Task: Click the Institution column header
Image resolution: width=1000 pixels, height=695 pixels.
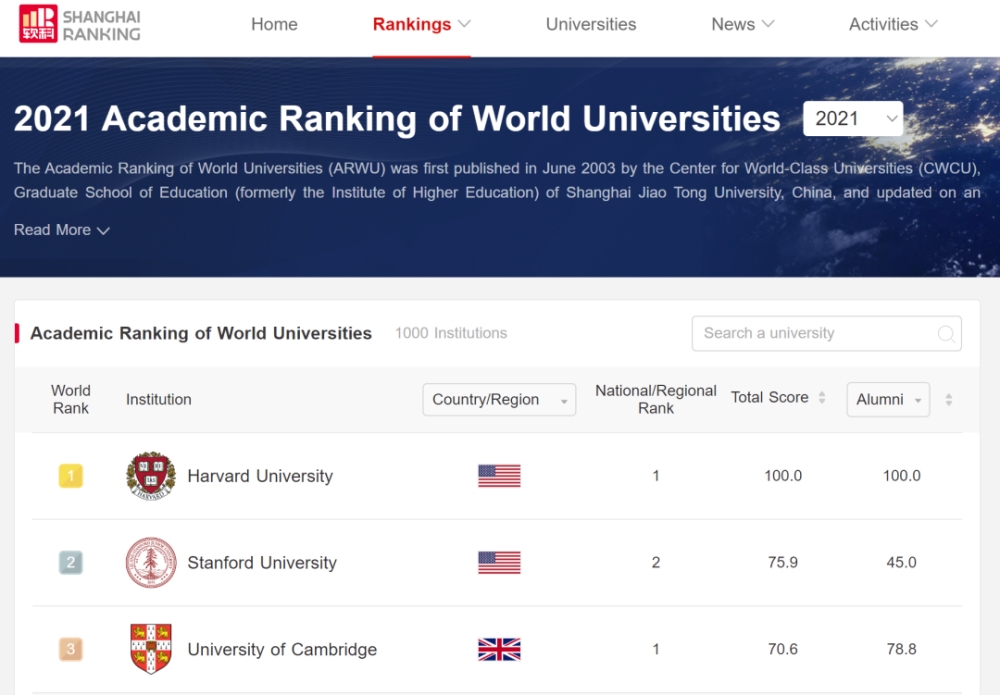Action: pos(159,400)
